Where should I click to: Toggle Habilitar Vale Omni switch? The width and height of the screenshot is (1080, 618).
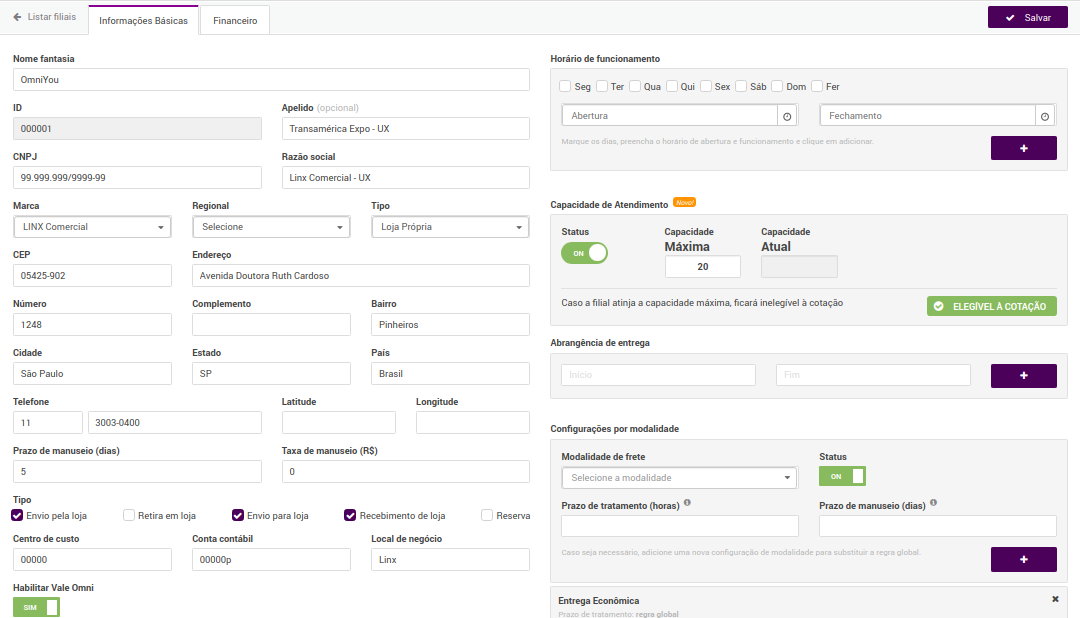click(x=36, y=607)
